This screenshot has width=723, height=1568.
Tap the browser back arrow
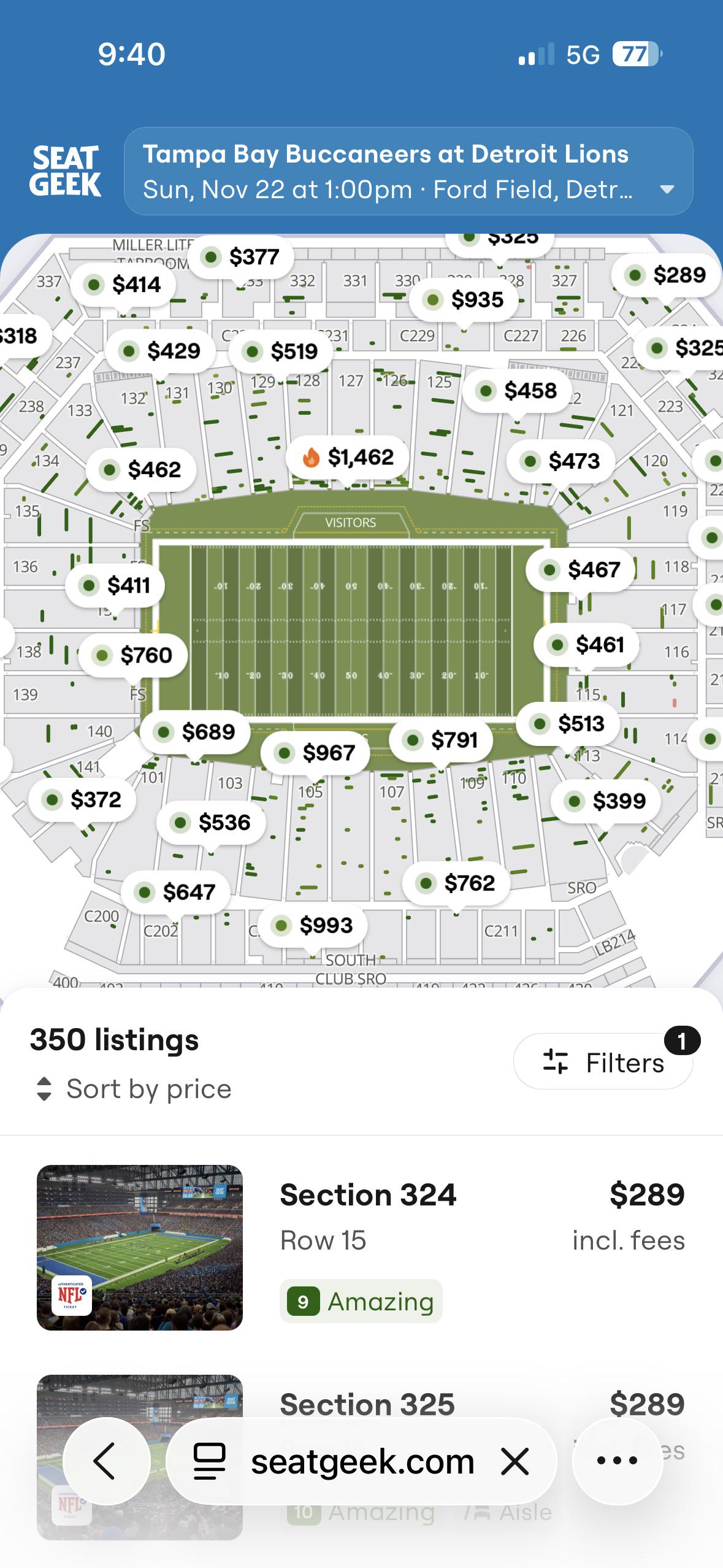tap(105, 1461)
